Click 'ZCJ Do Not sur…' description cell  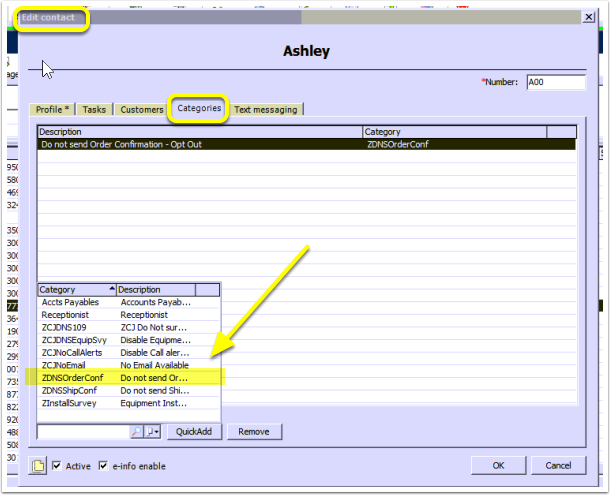[154, 327]
